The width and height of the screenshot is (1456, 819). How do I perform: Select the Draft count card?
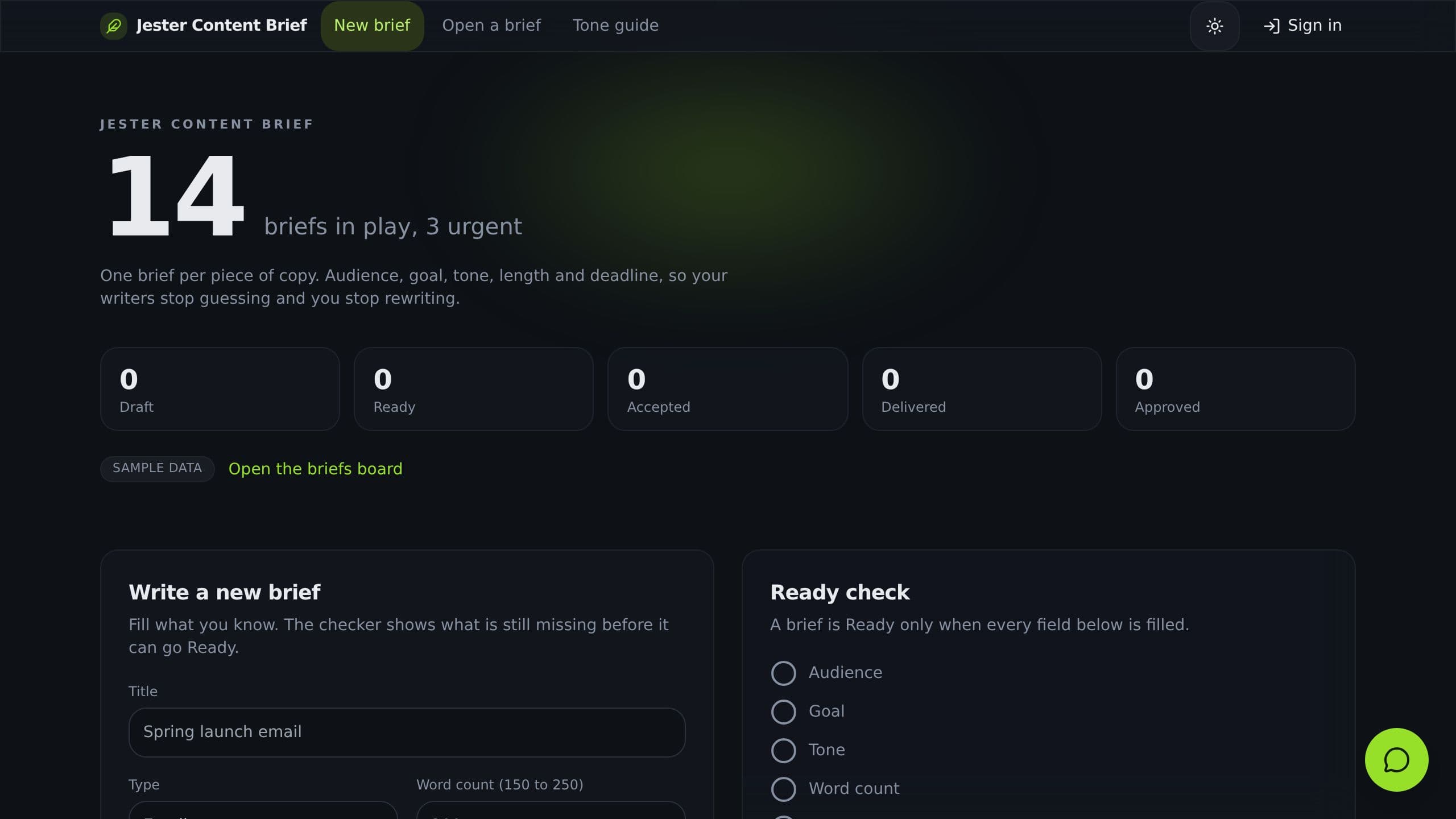[x=220, y=389]
